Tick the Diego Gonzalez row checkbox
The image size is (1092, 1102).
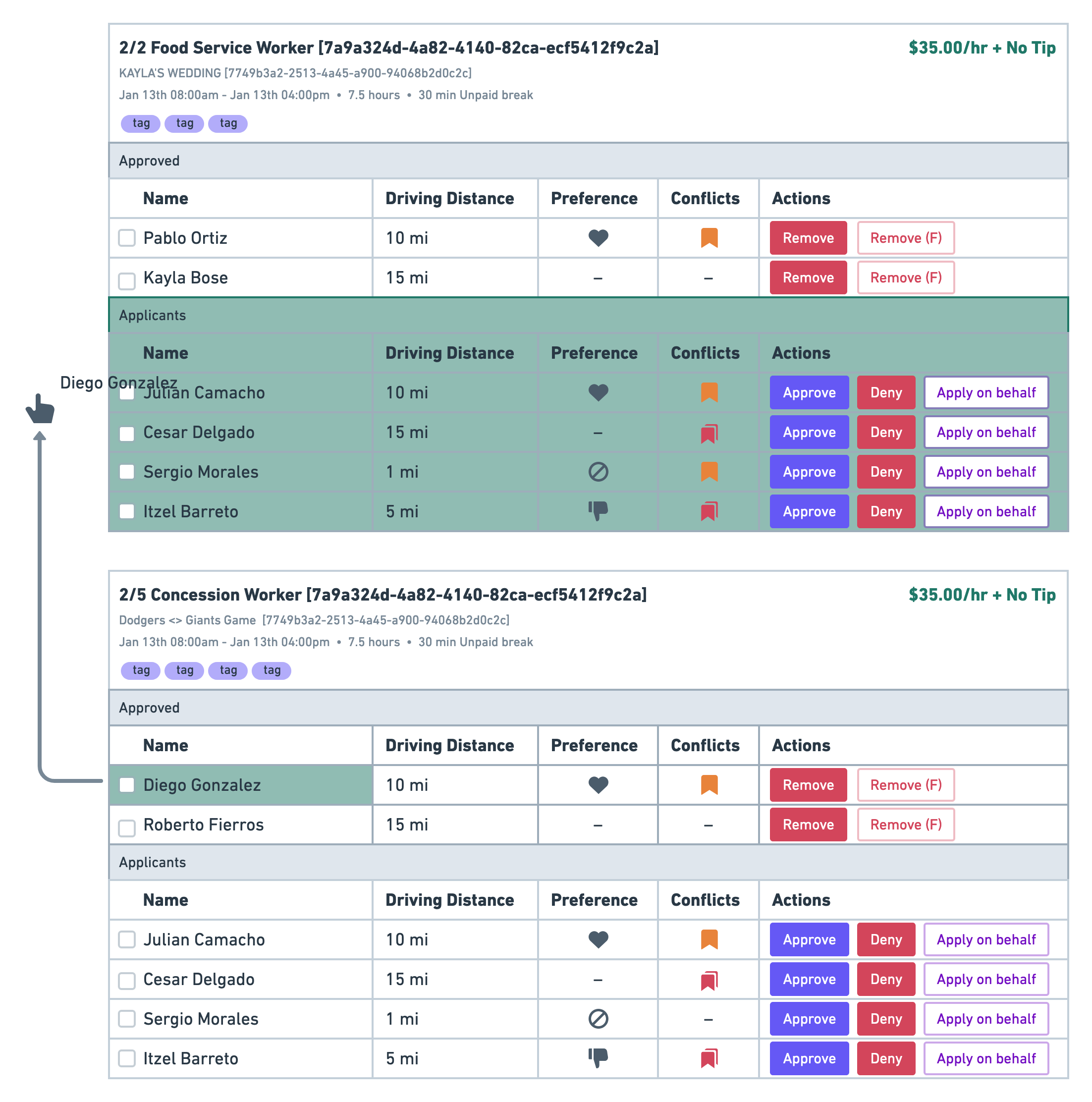[127, 785]
